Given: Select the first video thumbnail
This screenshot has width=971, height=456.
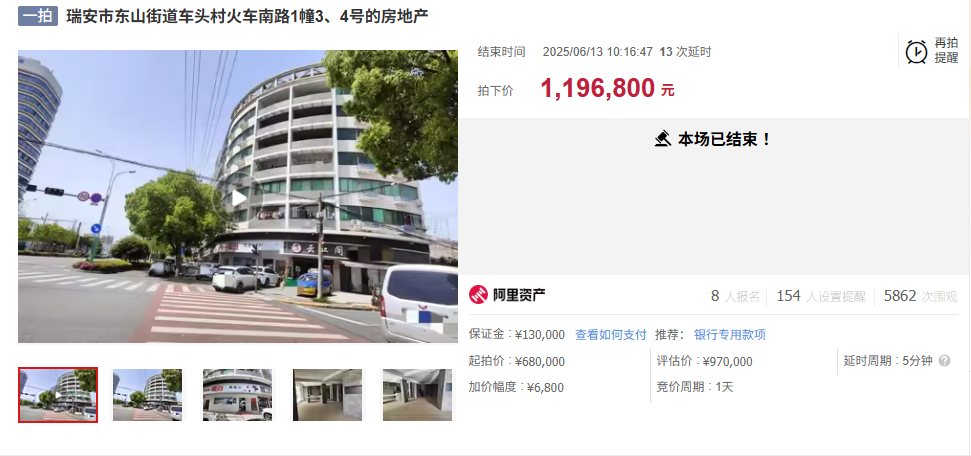Looking at the screenshot, I should (x=58, y=395).
